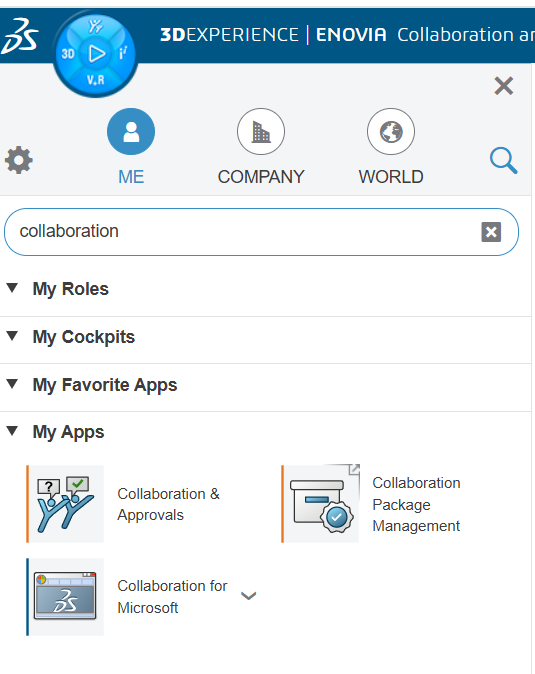This screenshot has width=535, height=674.
Task: Open the Collaboration Package Management app icon
Action: (x=321, y=504)
